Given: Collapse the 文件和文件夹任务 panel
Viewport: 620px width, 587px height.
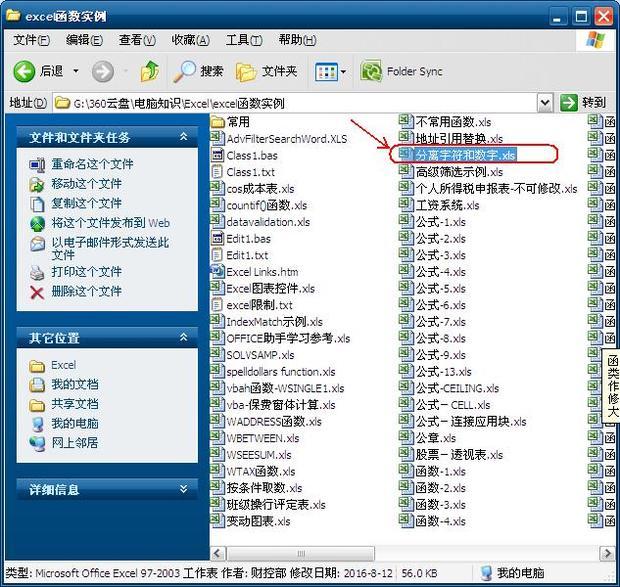Looking at the screenshot, I should (183, 137).
